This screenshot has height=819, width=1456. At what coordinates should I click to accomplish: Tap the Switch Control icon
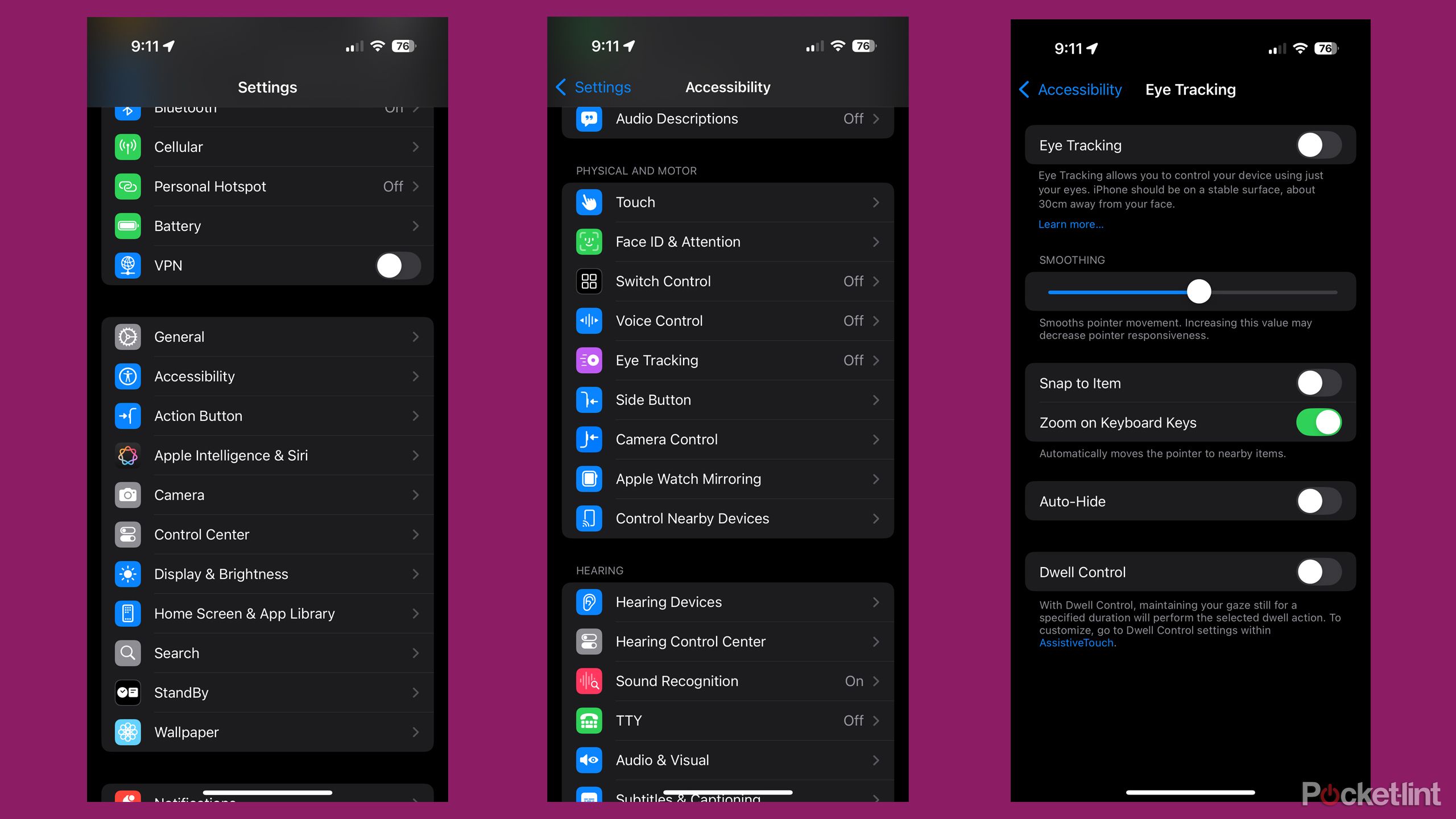click(588, 281)
